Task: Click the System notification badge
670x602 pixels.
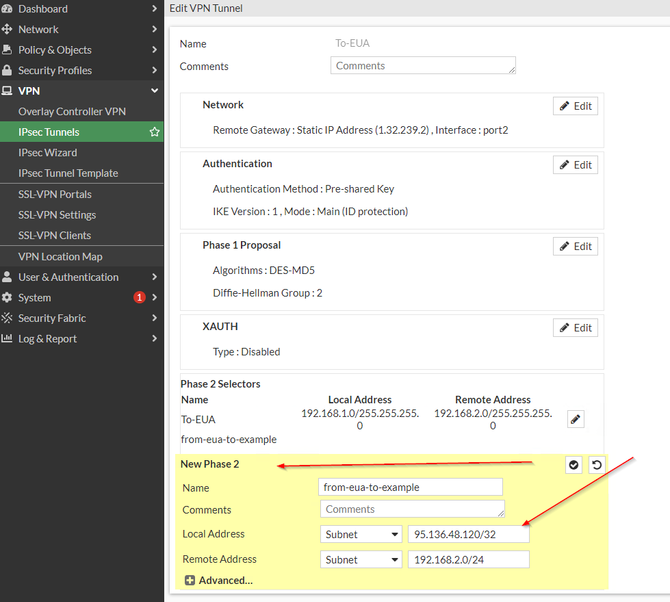Action: pos(139,298)
